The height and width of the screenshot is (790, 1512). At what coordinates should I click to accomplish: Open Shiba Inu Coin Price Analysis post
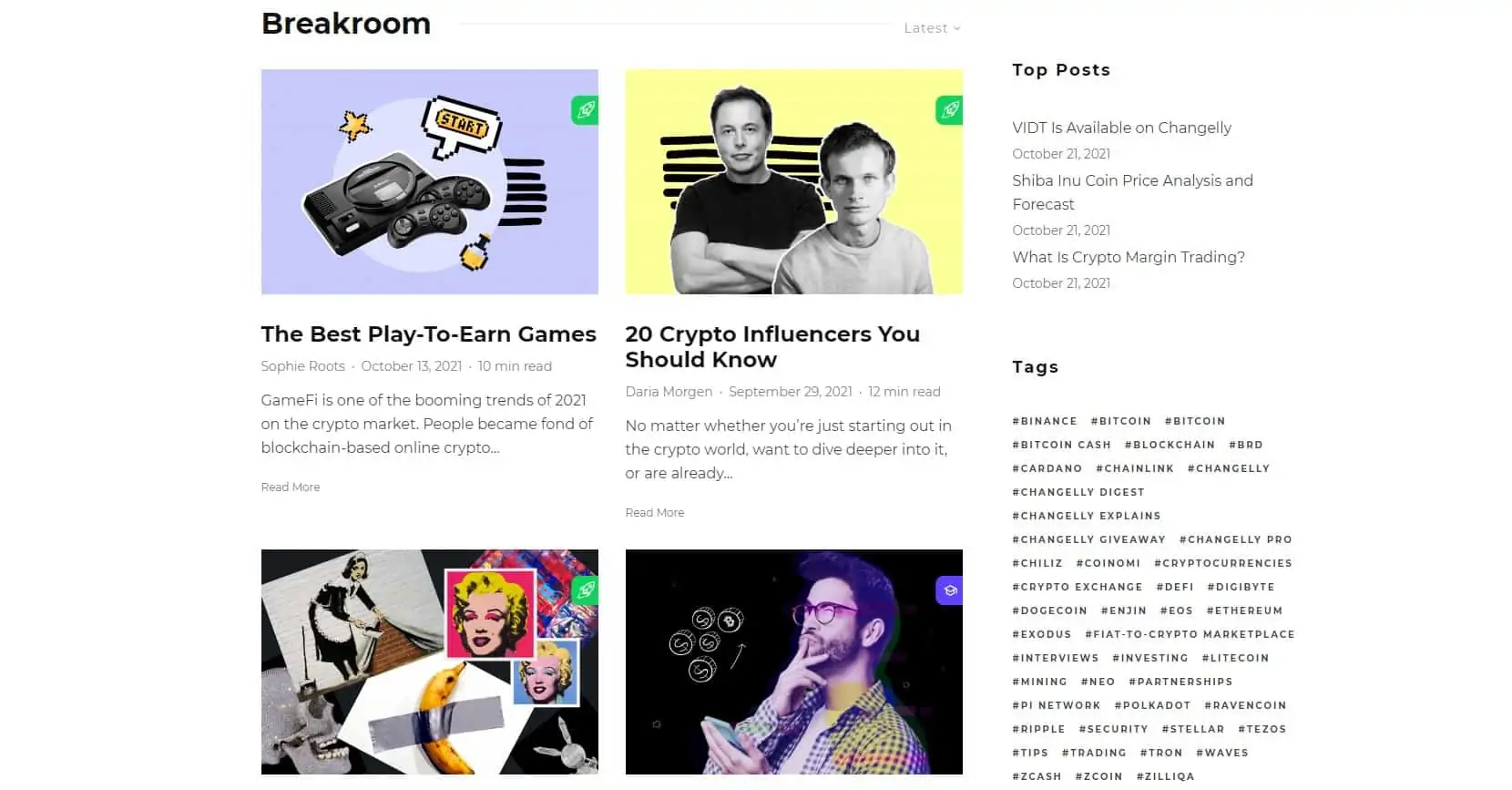1132,192
